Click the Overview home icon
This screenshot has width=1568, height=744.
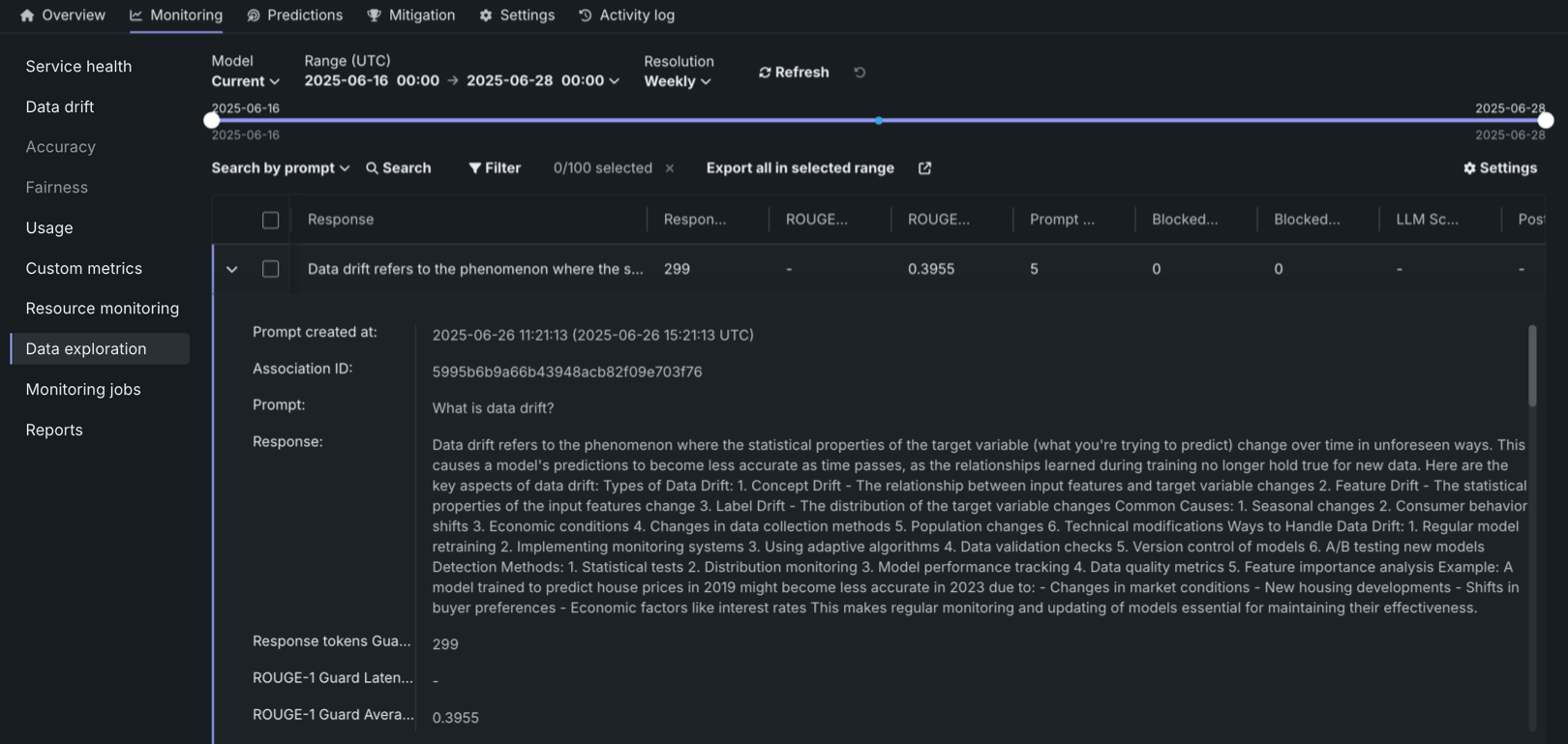[x=27, y=15]
